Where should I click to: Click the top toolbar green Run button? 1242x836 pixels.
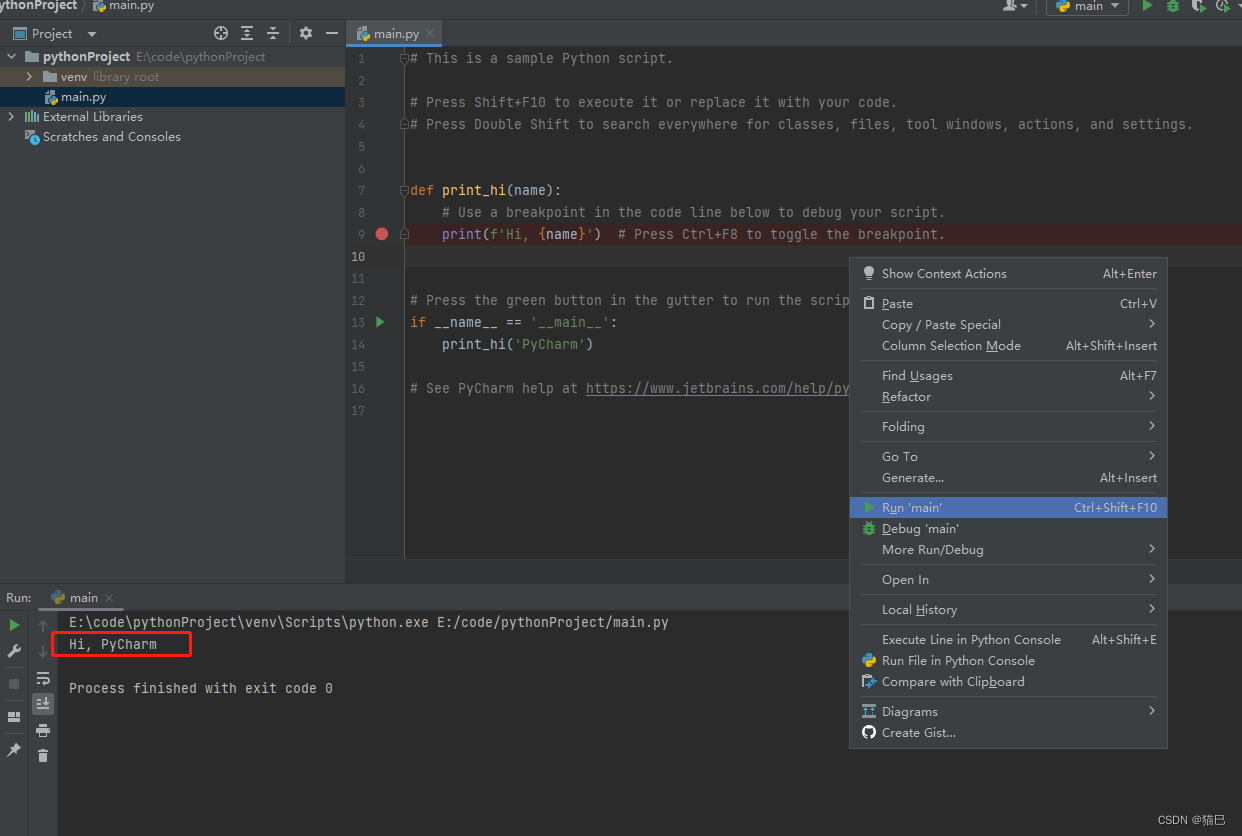coord(1147,6)
